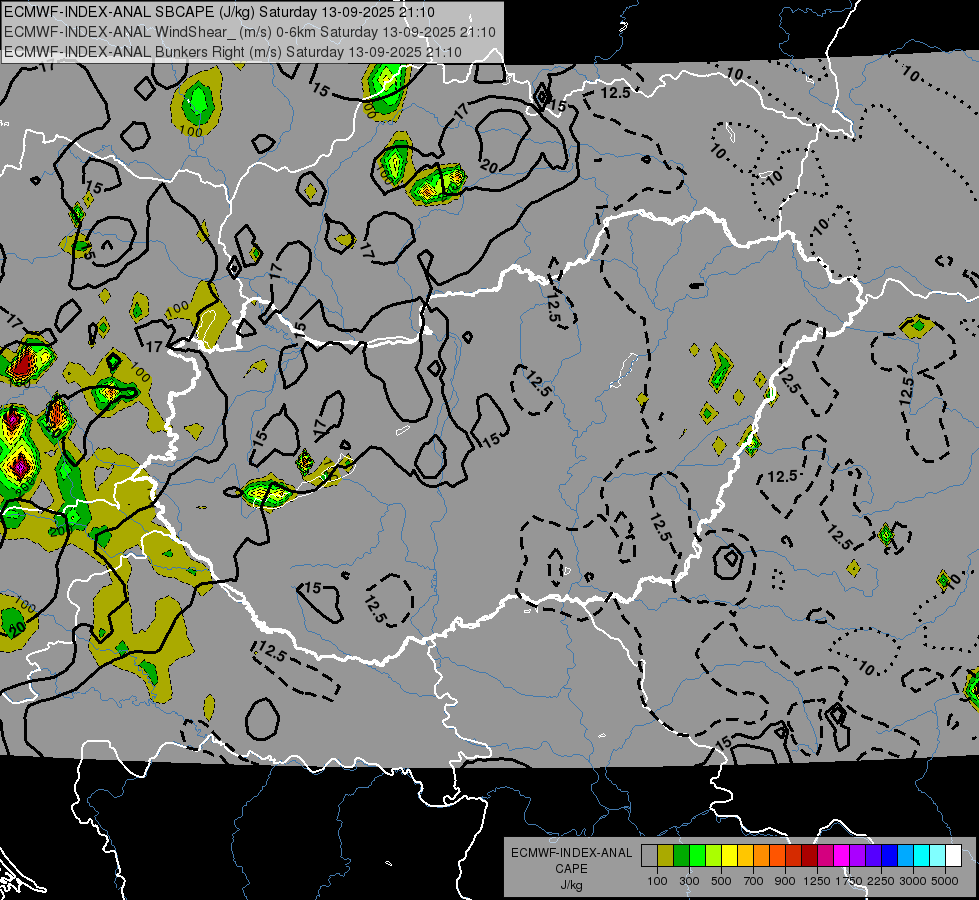979x900 pixels.
Task: Click the lime yellow-green legend swatch
Action: 714,855
